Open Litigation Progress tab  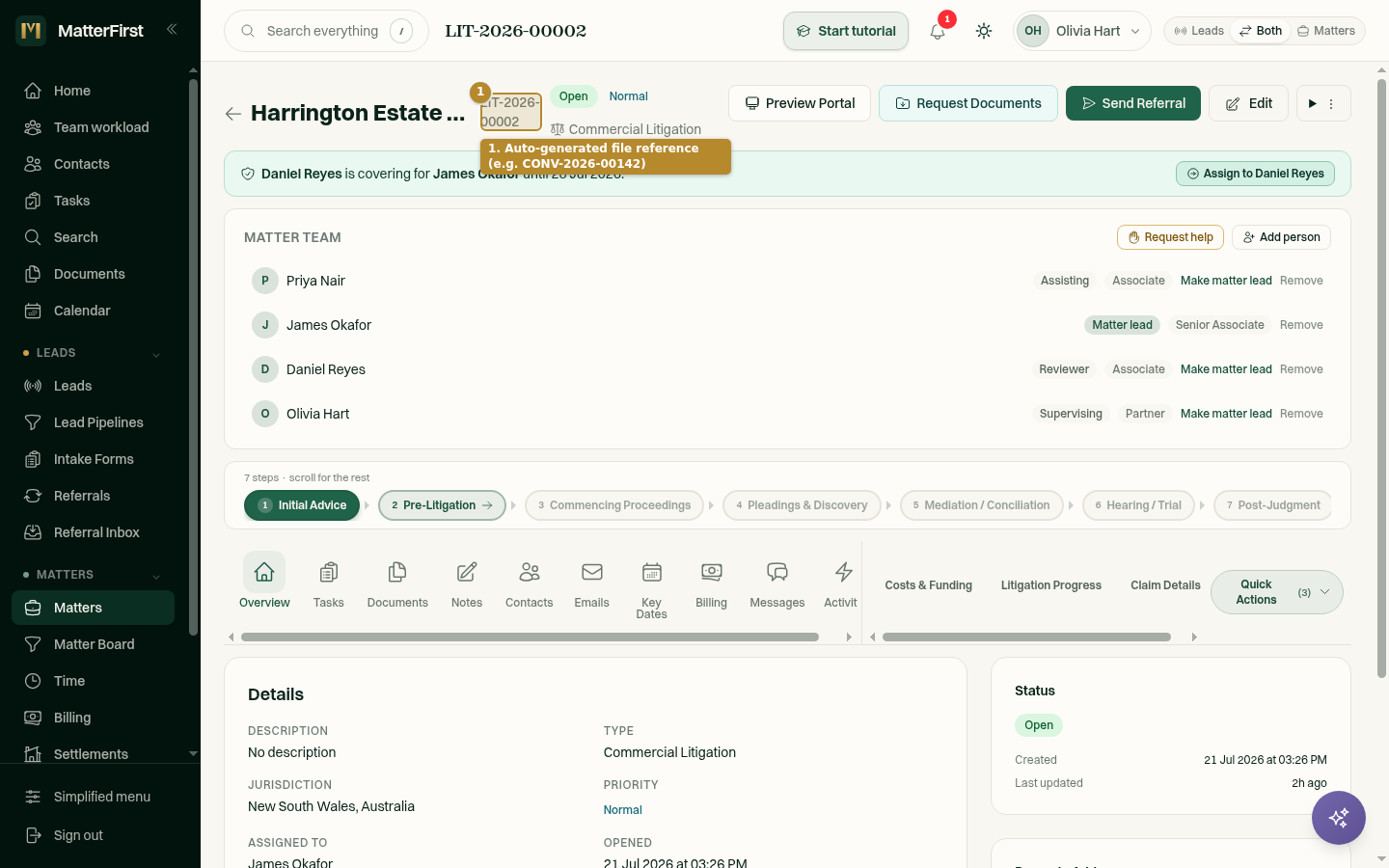pos(1051,585)
